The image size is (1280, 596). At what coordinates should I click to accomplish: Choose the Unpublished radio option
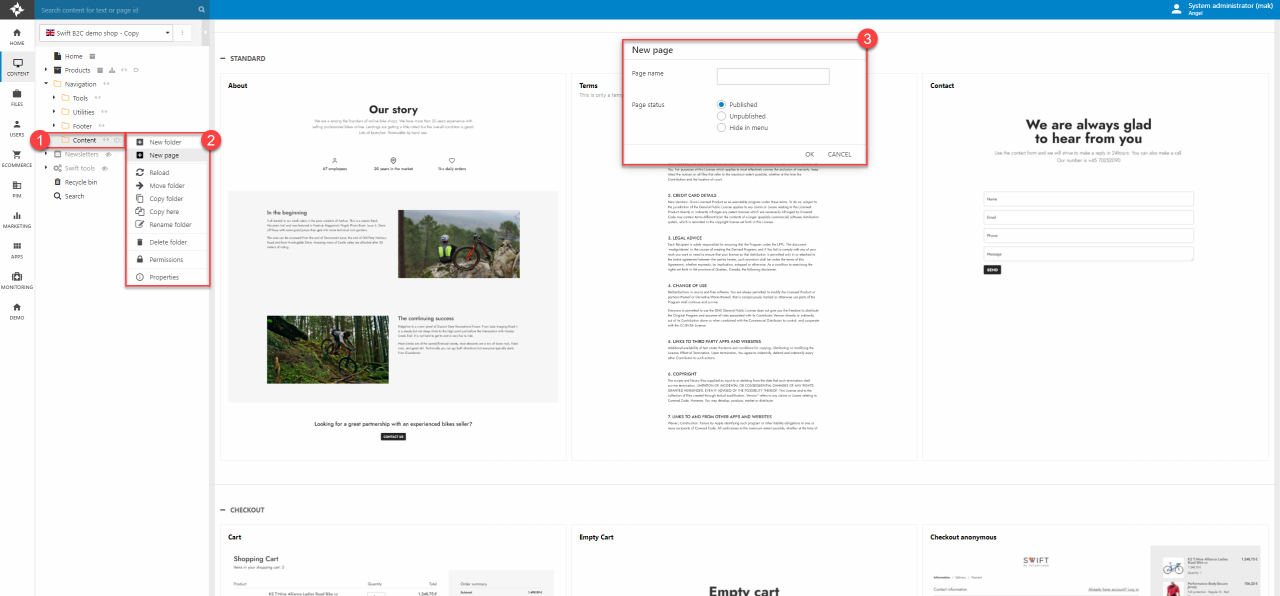pyautogui.click(x=721, y=117)
